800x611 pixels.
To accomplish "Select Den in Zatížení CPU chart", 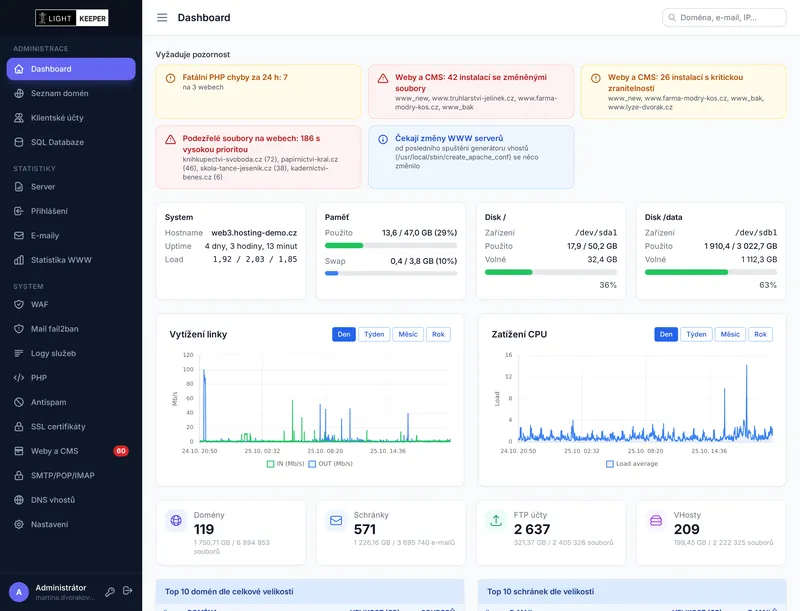I will pos(666,335).
